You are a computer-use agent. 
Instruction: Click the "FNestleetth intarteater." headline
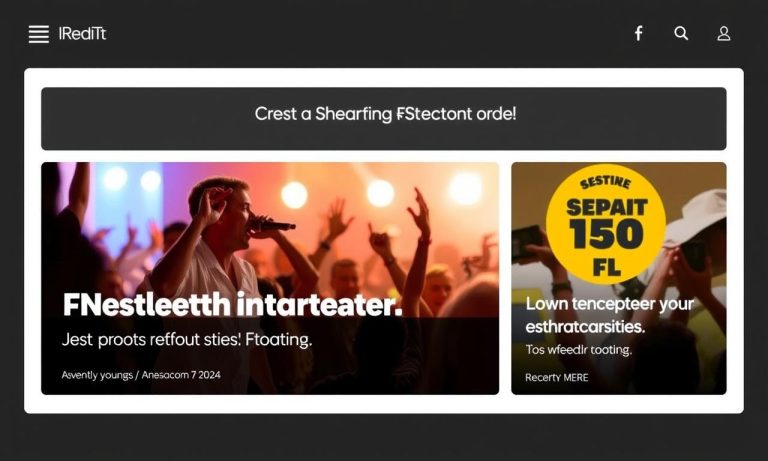click(232, 305)
